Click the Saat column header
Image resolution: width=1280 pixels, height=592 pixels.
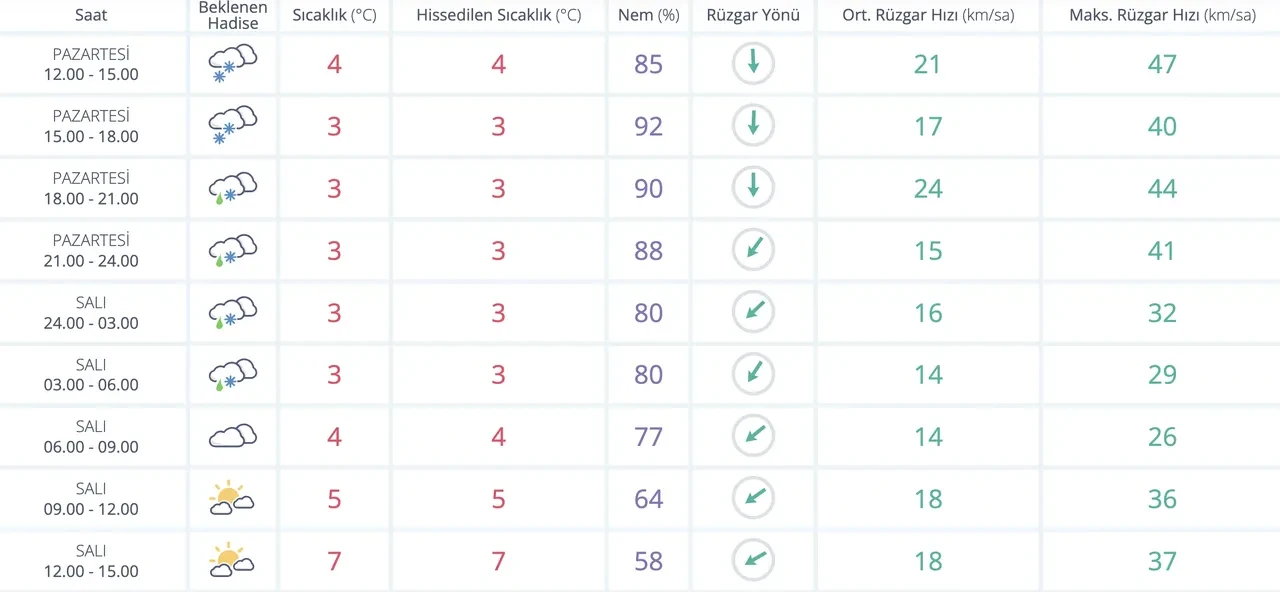91,15
